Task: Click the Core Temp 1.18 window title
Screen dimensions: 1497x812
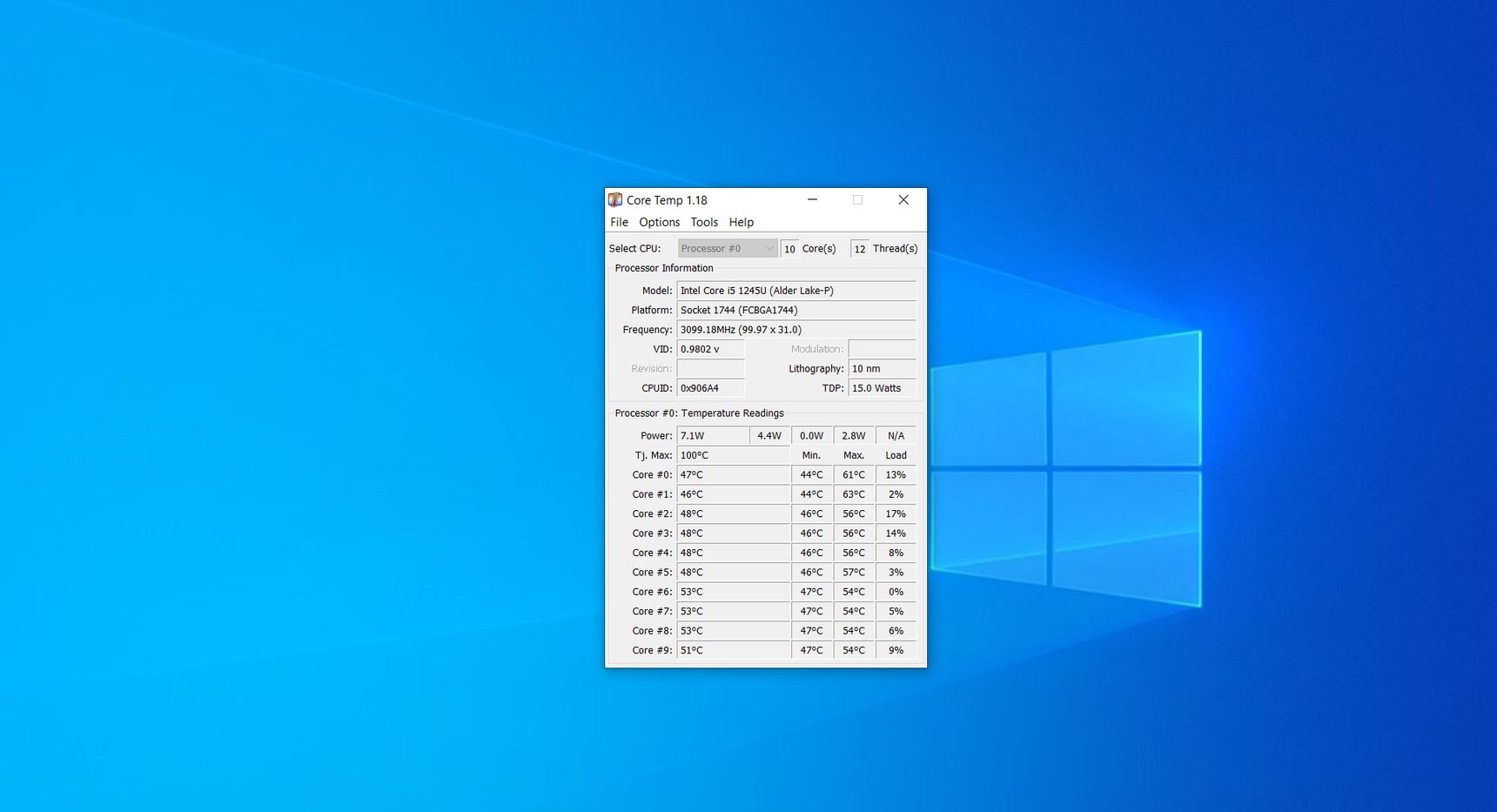Action: pyautogui.click(x=667, y=200)
